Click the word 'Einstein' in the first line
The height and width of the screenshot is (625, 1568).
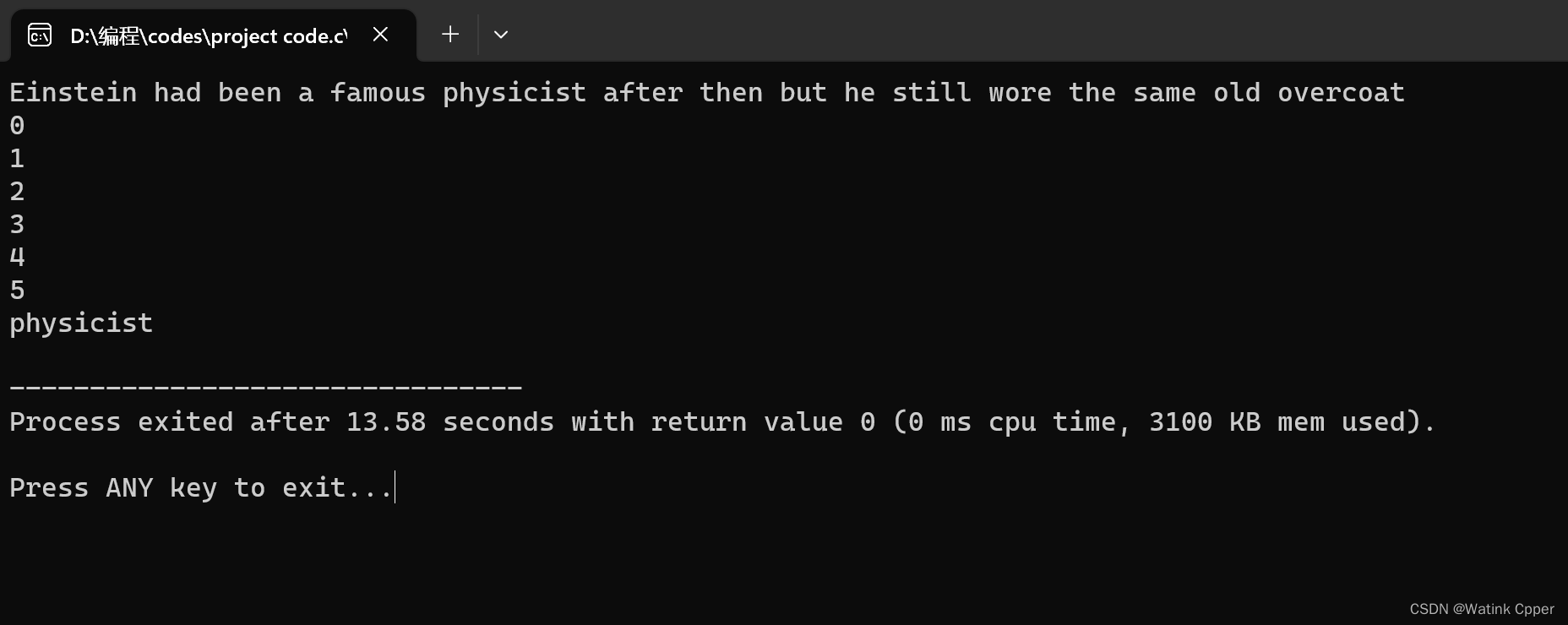(x=73, y=92)
